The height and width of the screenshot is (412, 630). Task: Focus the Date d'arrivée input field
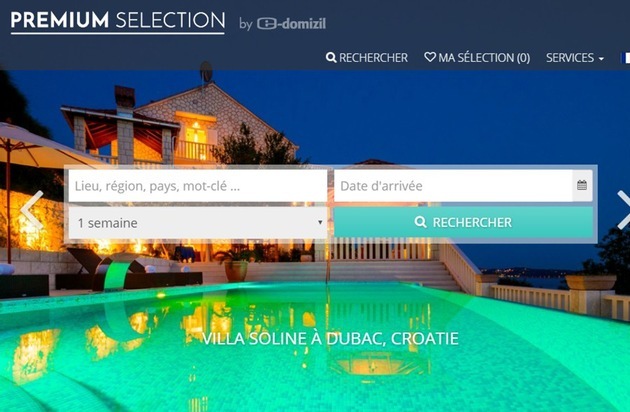coord(453,186)
